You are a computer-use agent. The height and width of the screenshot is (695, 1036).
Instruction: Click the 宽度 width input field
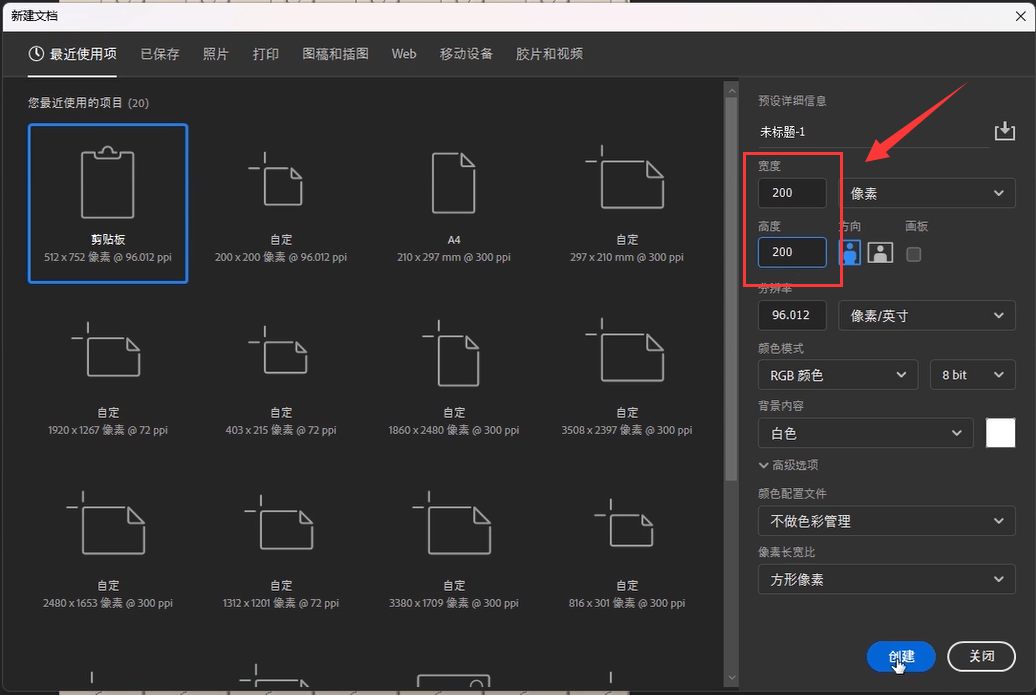(x=792, y=193)
